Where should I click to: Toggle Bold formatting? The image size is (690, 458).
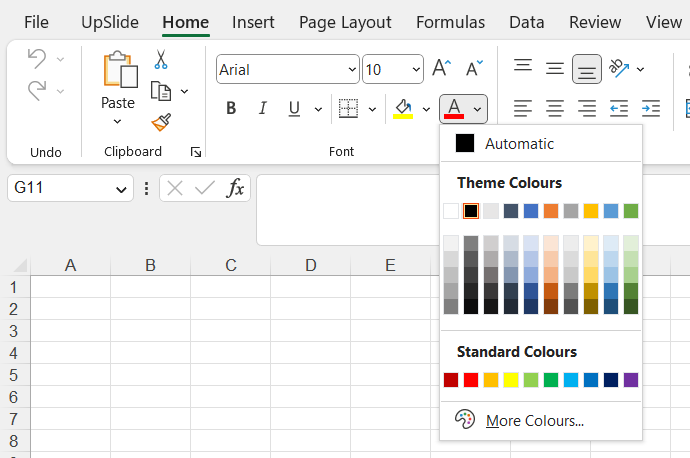pos(231,108)
